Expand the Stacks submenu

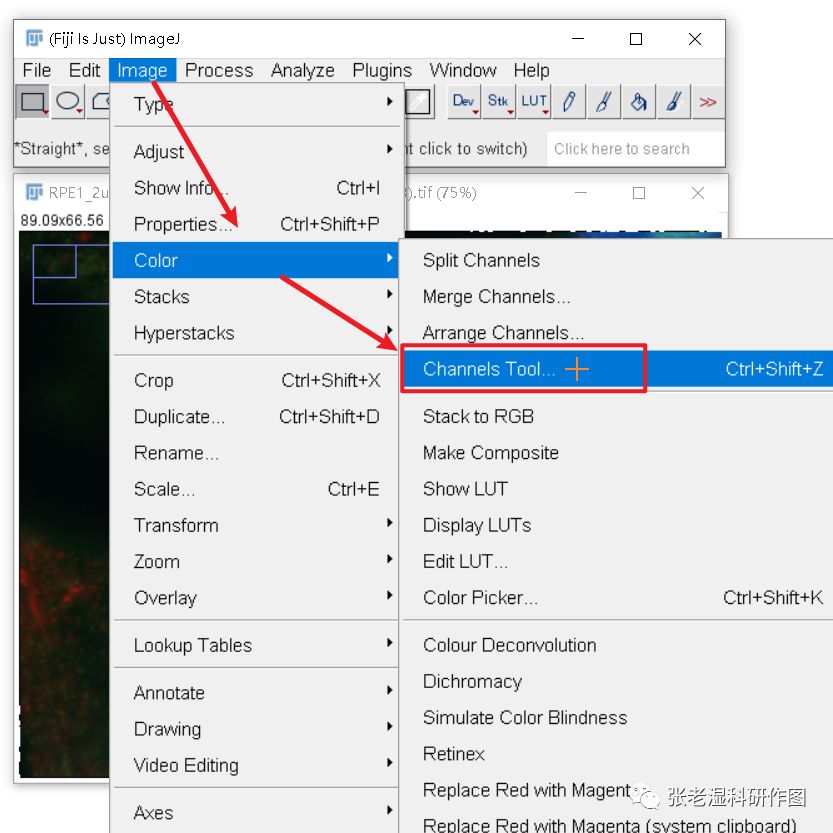(x=256, y=296)
